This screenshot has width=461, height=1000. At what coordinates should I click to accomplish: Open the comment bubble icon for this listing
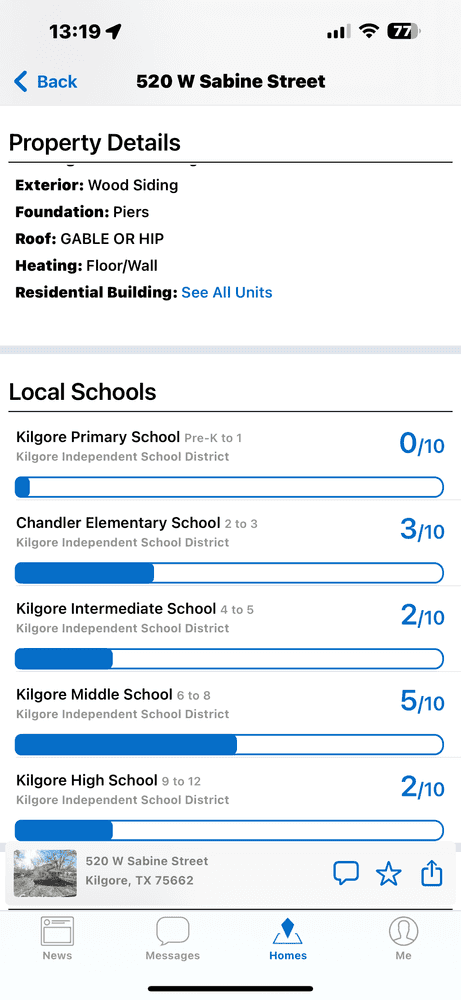tap(346, 873)
